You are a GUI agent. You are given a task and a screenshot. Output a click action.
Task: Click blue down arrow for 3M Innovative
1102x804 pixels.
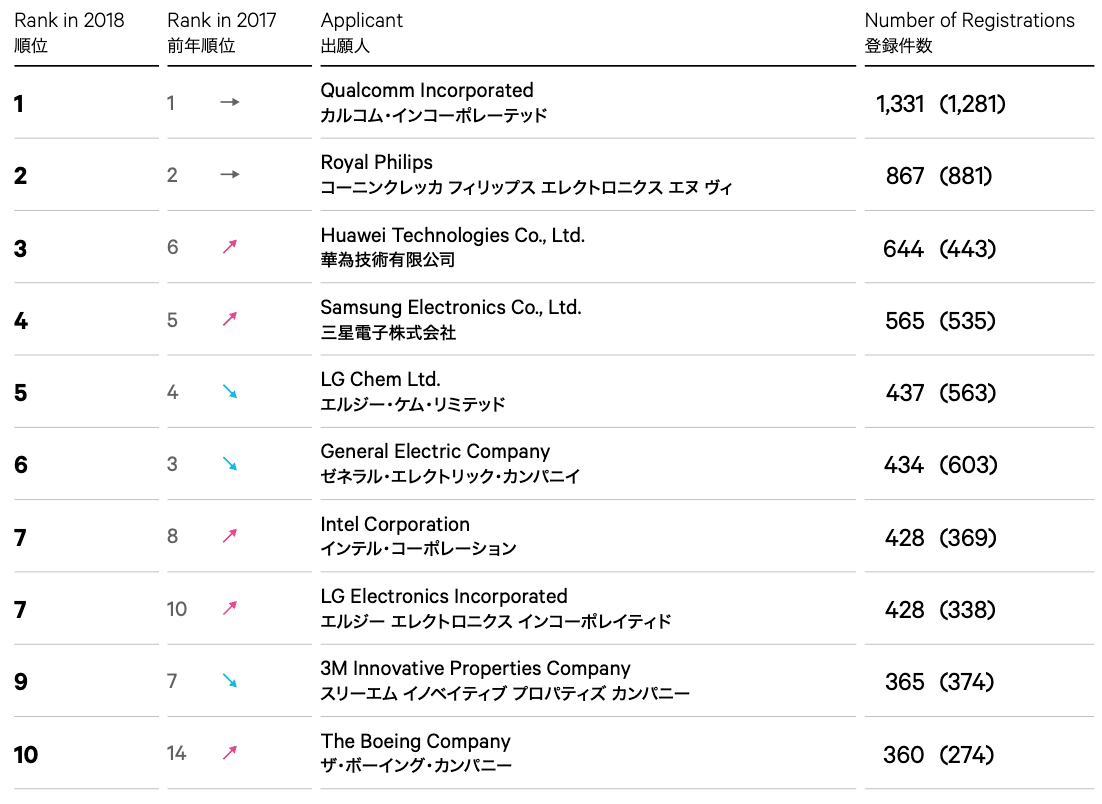(230, 681)
